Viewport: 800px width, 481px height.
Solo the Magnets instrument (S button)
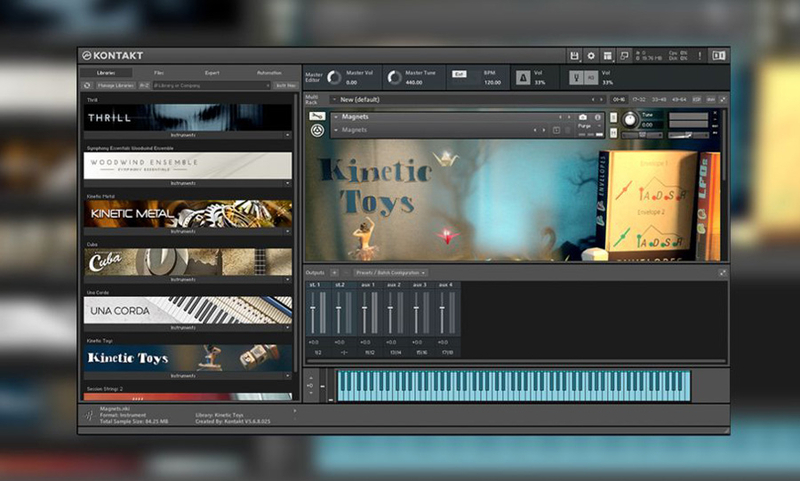(x=613, y=118)
